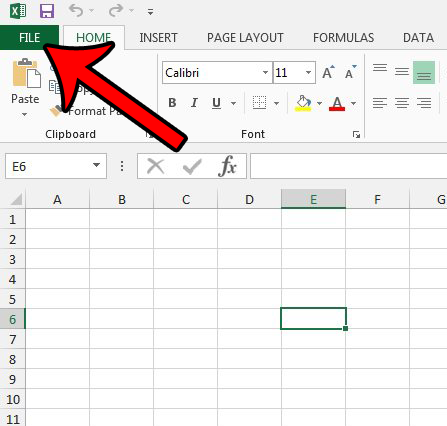This screenshot has height=426, width=447.
Task: Open fill color dropdown arrow
Action: (319, 103)
